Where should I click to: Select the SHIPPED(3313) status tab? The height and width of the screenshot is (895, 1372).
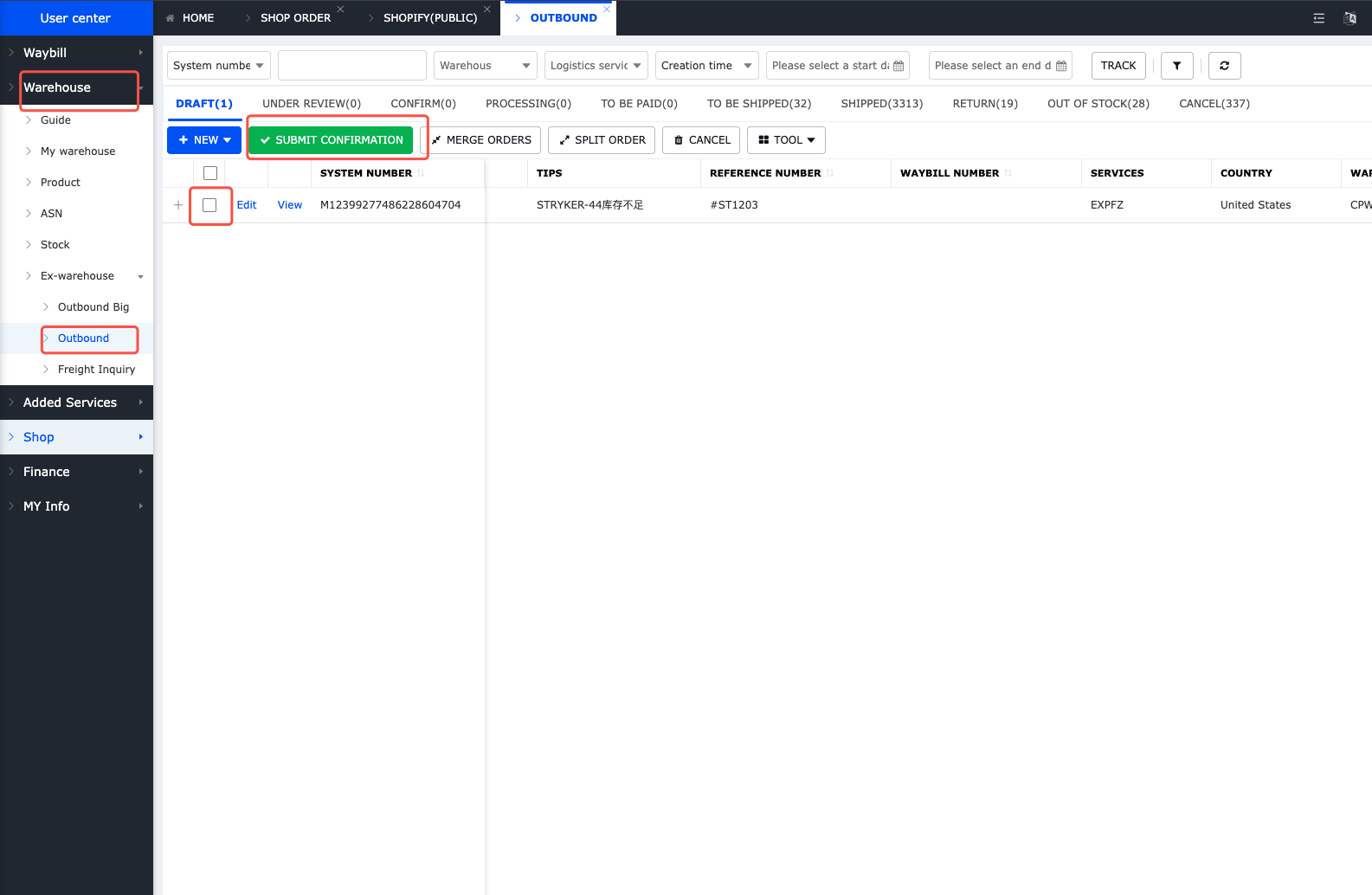882,104
